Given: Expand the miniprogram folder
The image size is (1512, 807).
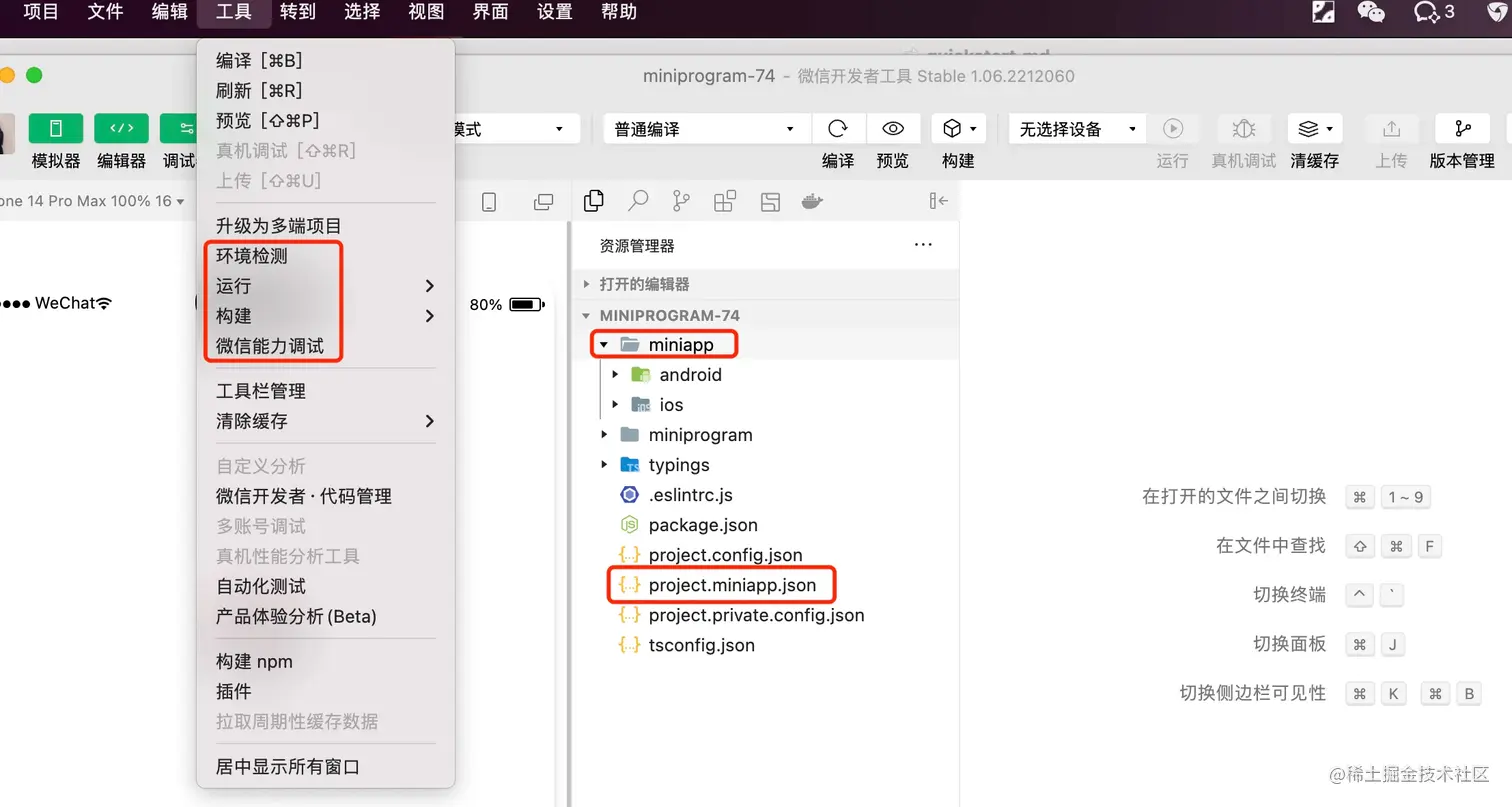Looking at the screenshot, I should click(766, 435).
